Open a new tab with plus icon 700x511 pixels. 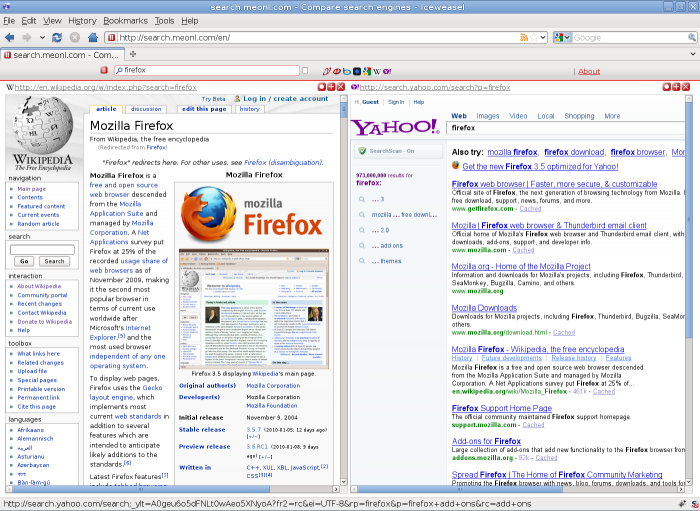pyautogui.click(x=133, y=54)
